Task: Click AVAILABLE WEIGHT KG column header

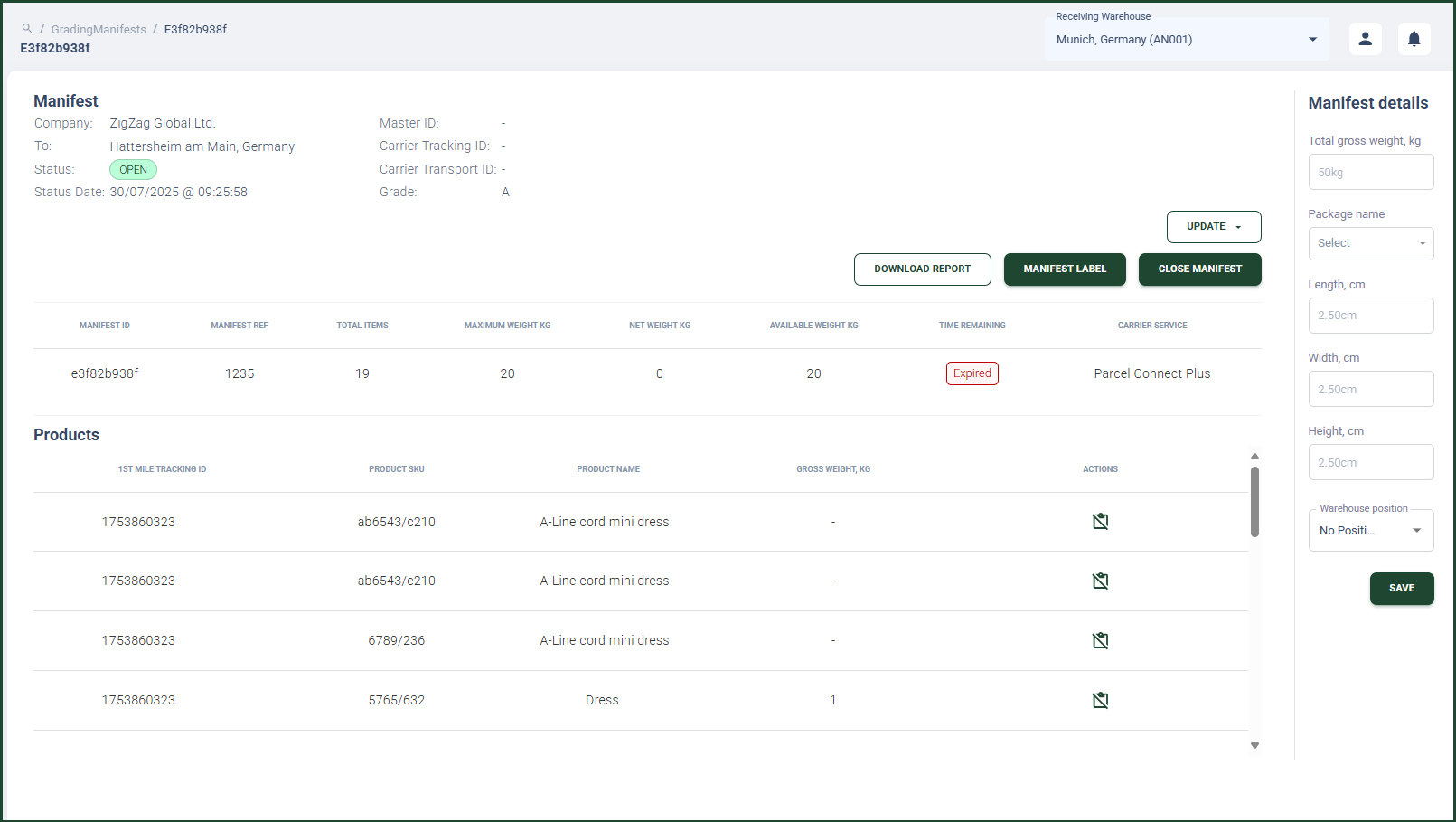Action: coord(813,326)
